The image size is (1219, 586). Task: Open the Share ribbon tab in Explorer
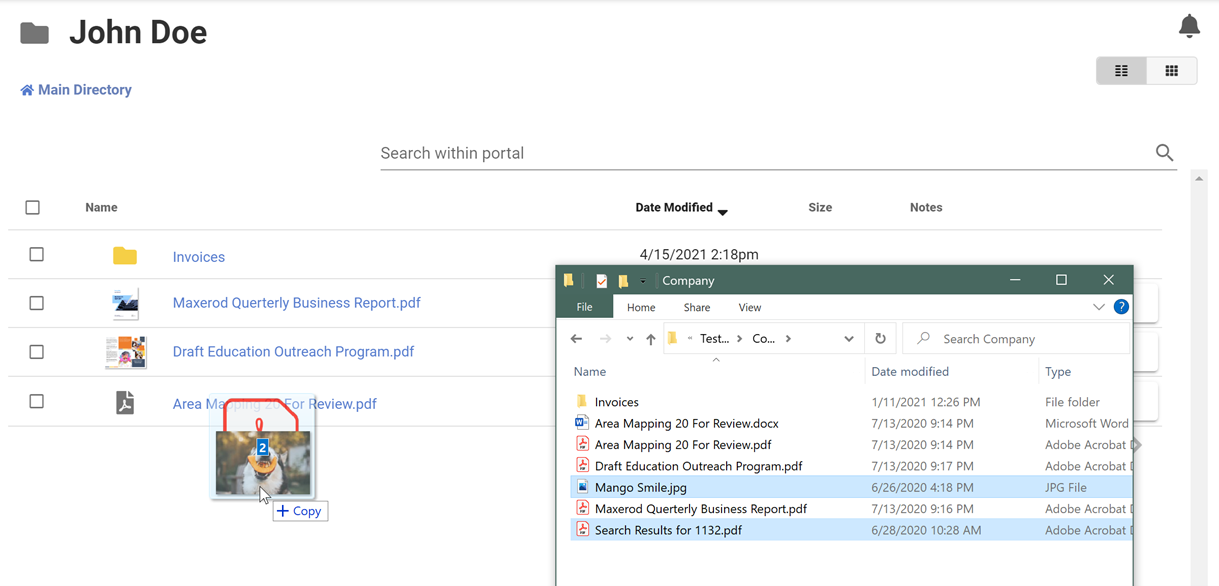697,307
